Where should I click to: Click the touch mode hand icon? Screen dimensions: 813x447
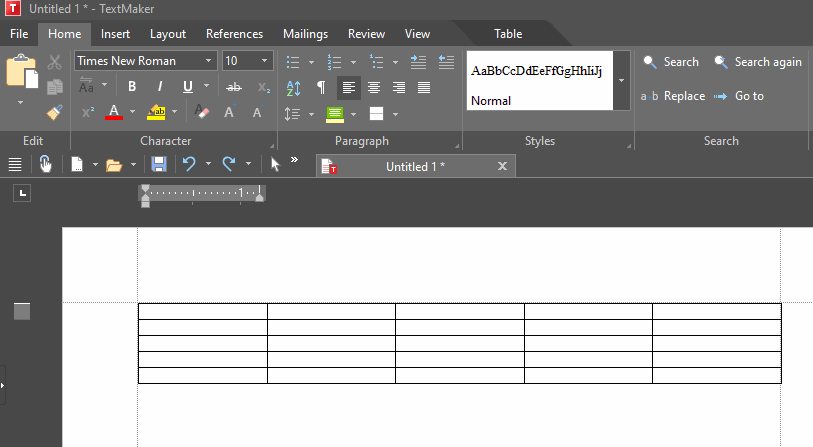click(x=45, y=164)
